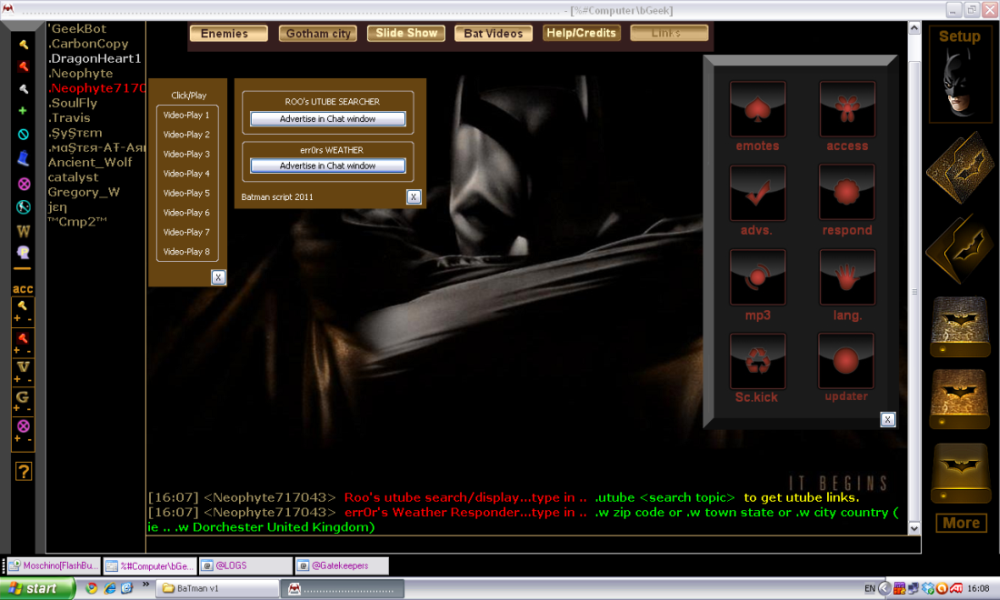
Task: Switch to the Moschino[FlashBu... window tab
Action: (54, 566)
